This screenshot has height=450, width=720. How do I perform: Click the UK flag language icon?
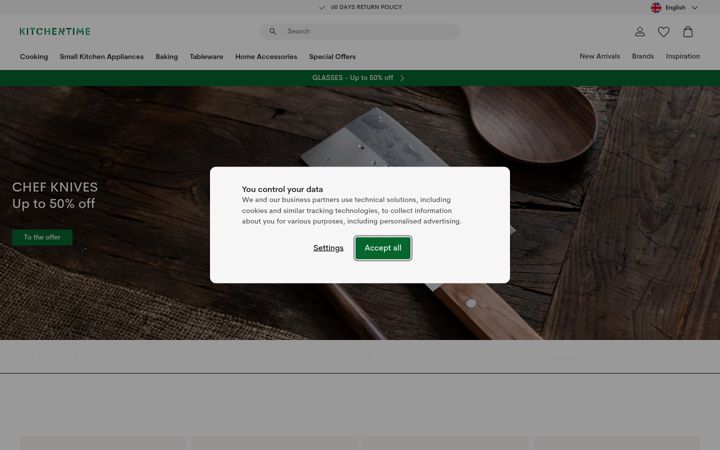point(656,7)
